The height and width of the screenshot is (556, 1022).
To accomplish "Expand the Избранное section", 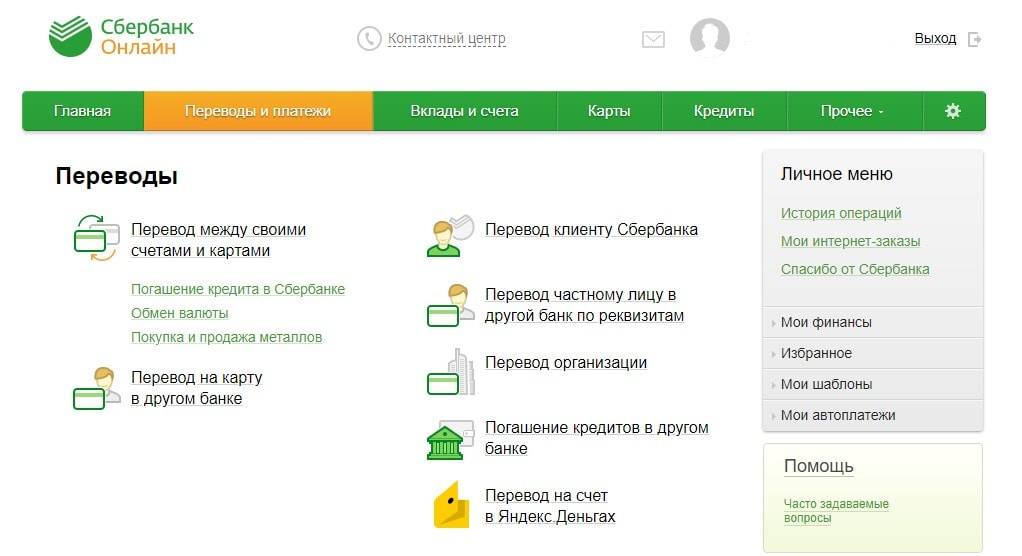I will pyautogui.click(x=816, y=353).
